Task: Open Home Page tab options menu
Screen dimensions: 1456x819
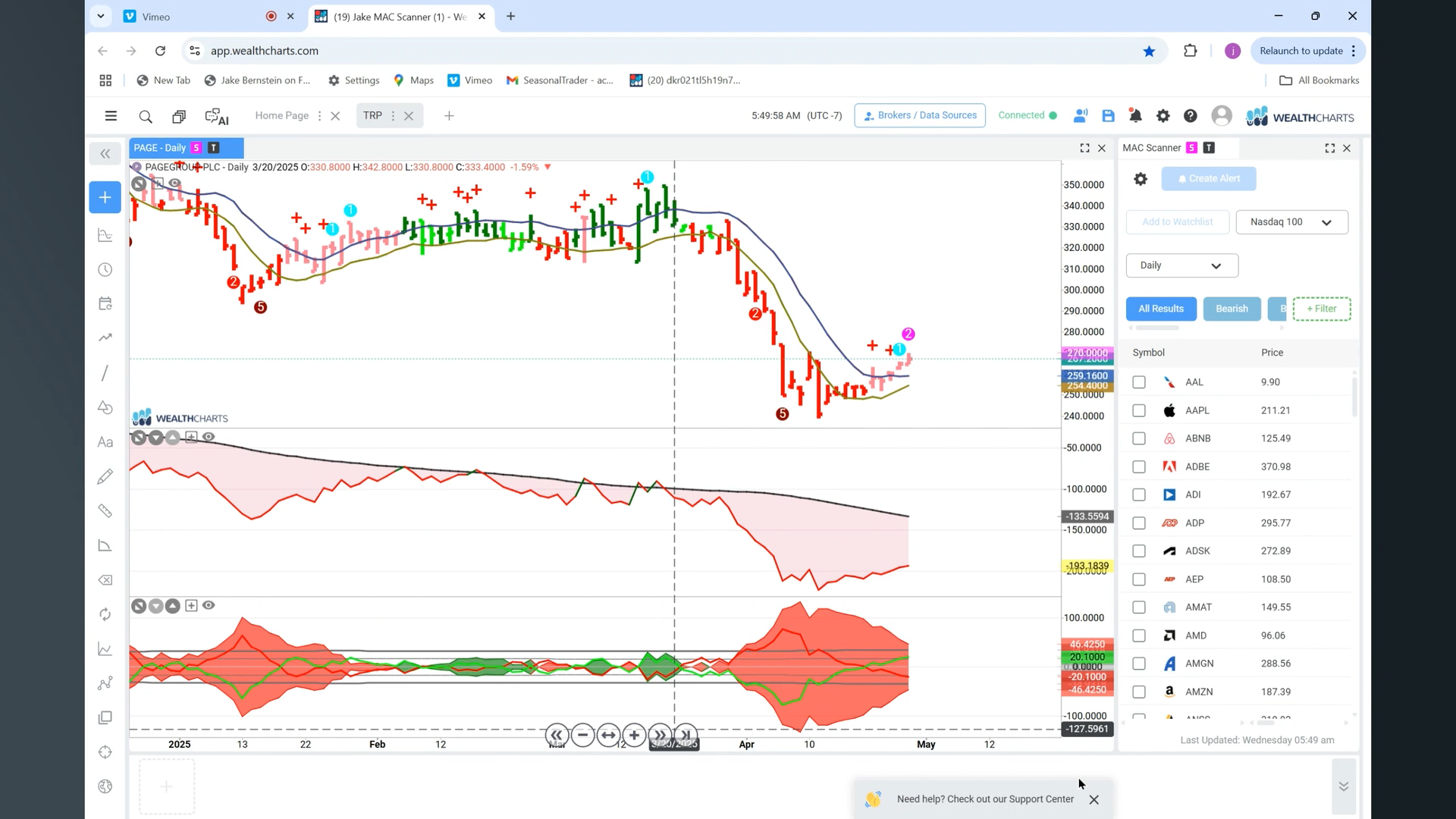Action: [319, 116]
